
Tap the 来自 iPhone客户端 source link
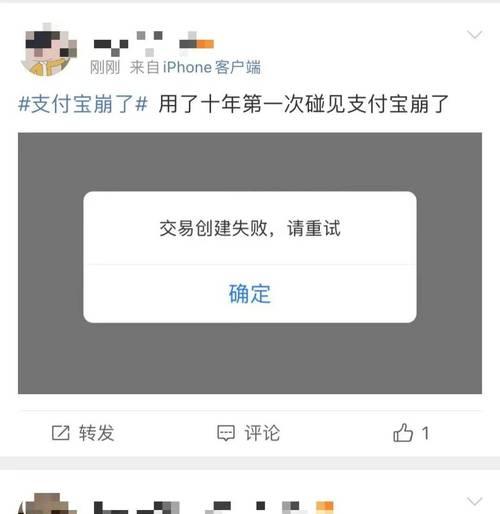(x=195, y=67)
